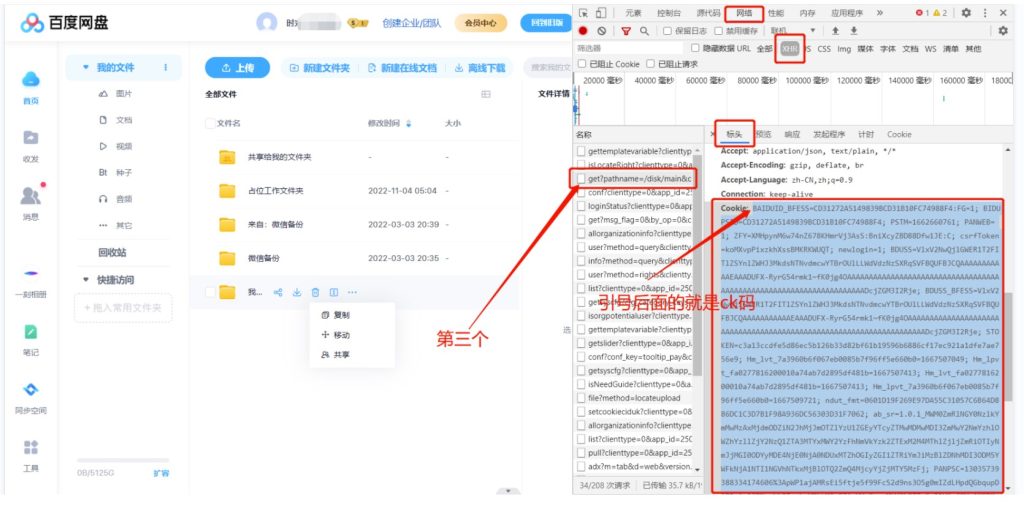The width and height of the screenshot is (1024, 505).
Task: Open the 收发 transfer icon in sidebar
Action: (31, 137)
